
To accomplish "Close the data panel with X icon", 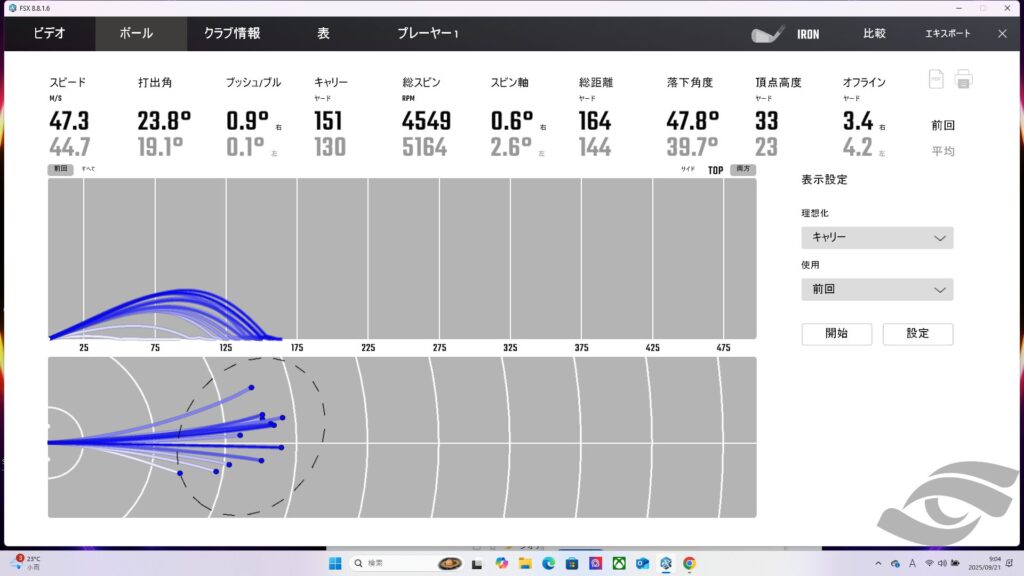I will [x=1002, y=34].
